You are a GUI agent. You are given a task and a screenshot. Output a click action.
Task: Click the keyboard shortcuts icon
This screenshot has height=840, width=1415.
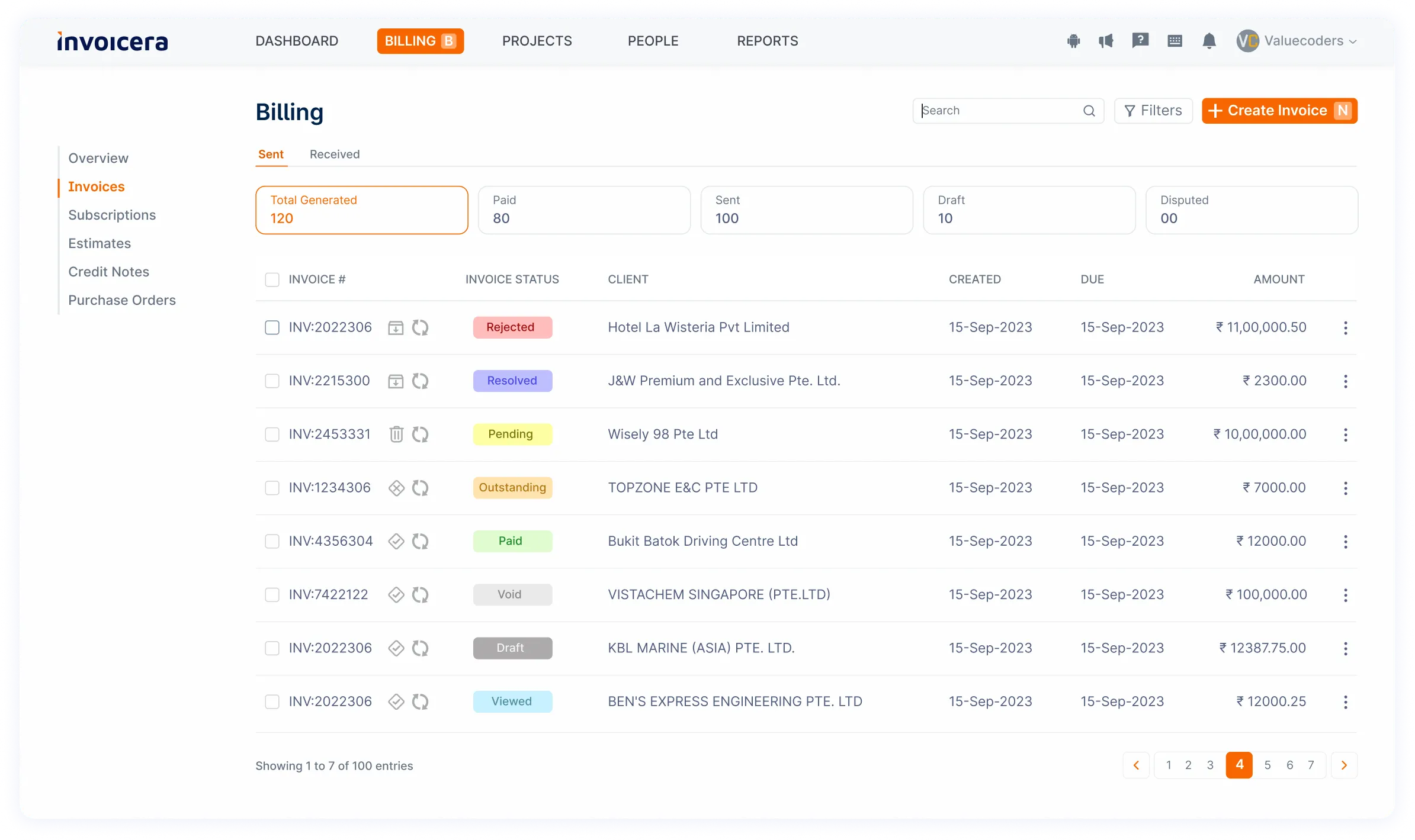1175,41
